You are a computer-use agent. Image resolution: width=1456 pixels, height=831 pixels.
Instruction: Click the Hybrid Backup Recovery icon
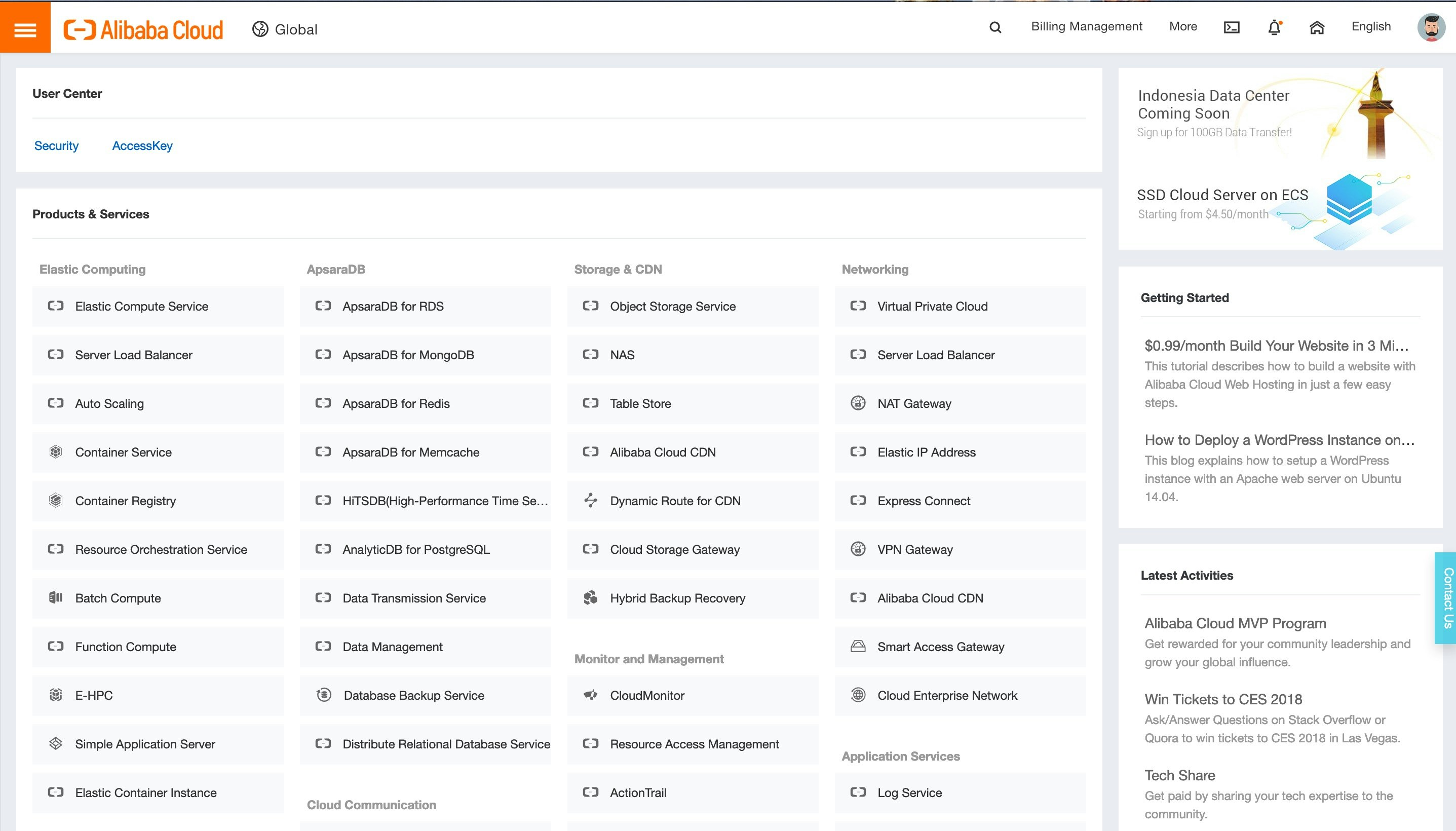coord(591,597)
